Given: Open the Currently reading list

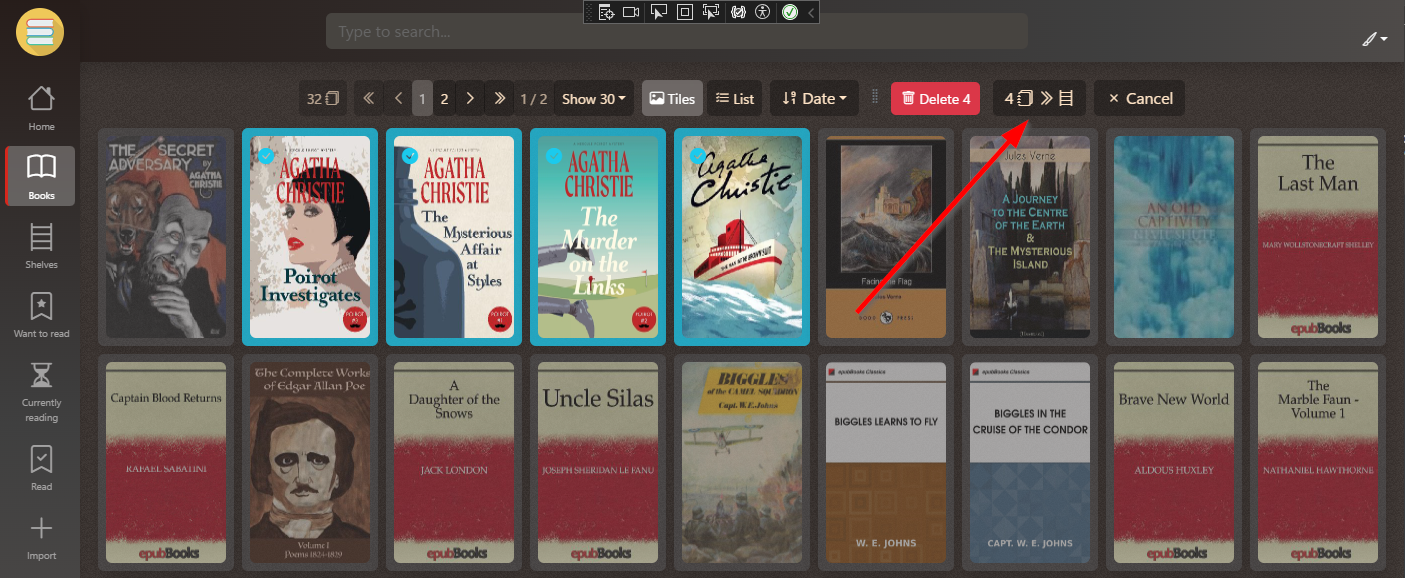Looking at the screenshot, I should 41,391.
